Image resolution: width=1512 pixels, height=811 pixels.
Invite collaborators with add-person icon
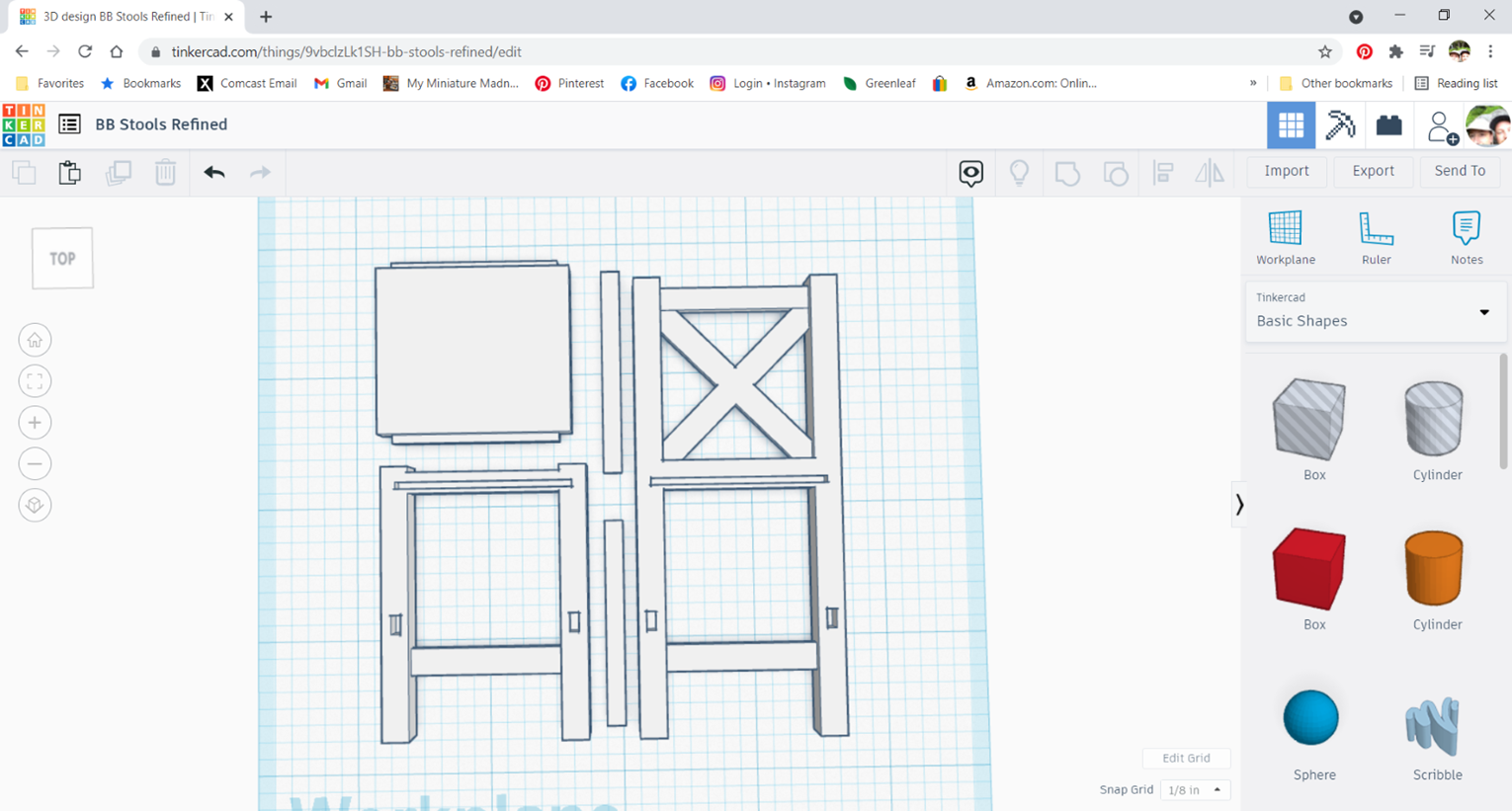pyautogui.click(x=1442, y=127)
